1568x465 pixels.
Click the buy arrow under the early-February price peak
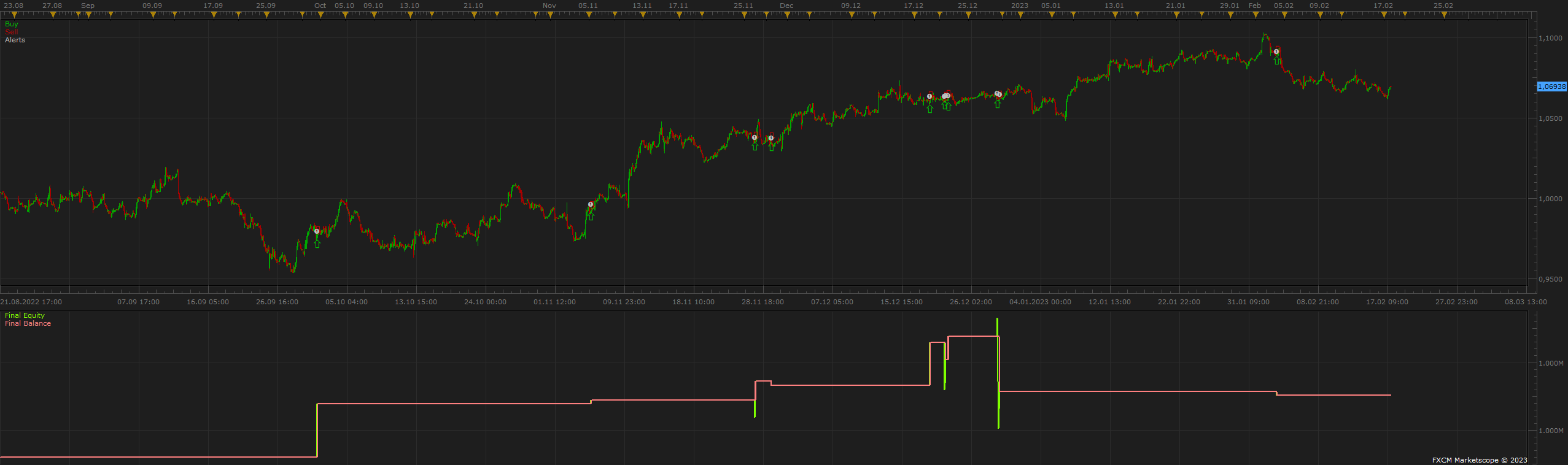(1277, 61)
